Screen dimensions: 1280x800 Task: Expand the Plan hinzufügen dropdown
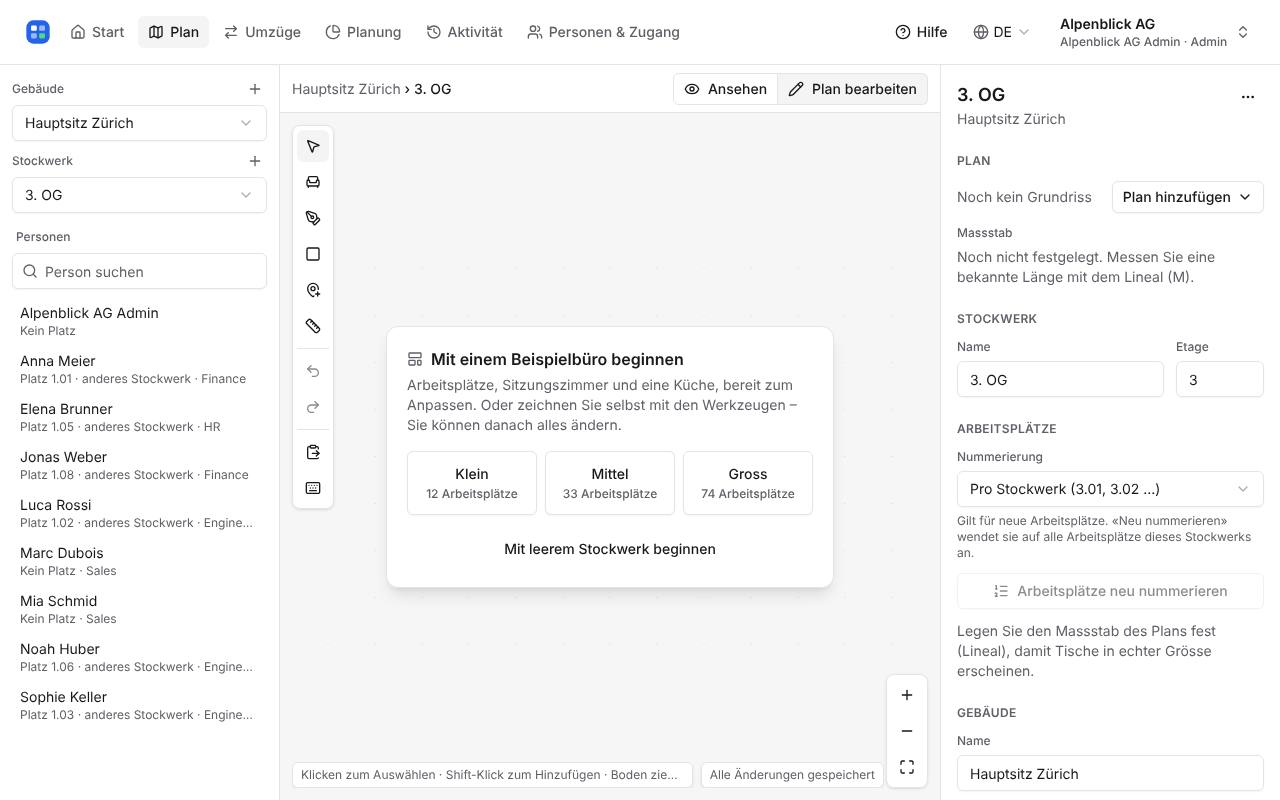(x=1187, y=197)
